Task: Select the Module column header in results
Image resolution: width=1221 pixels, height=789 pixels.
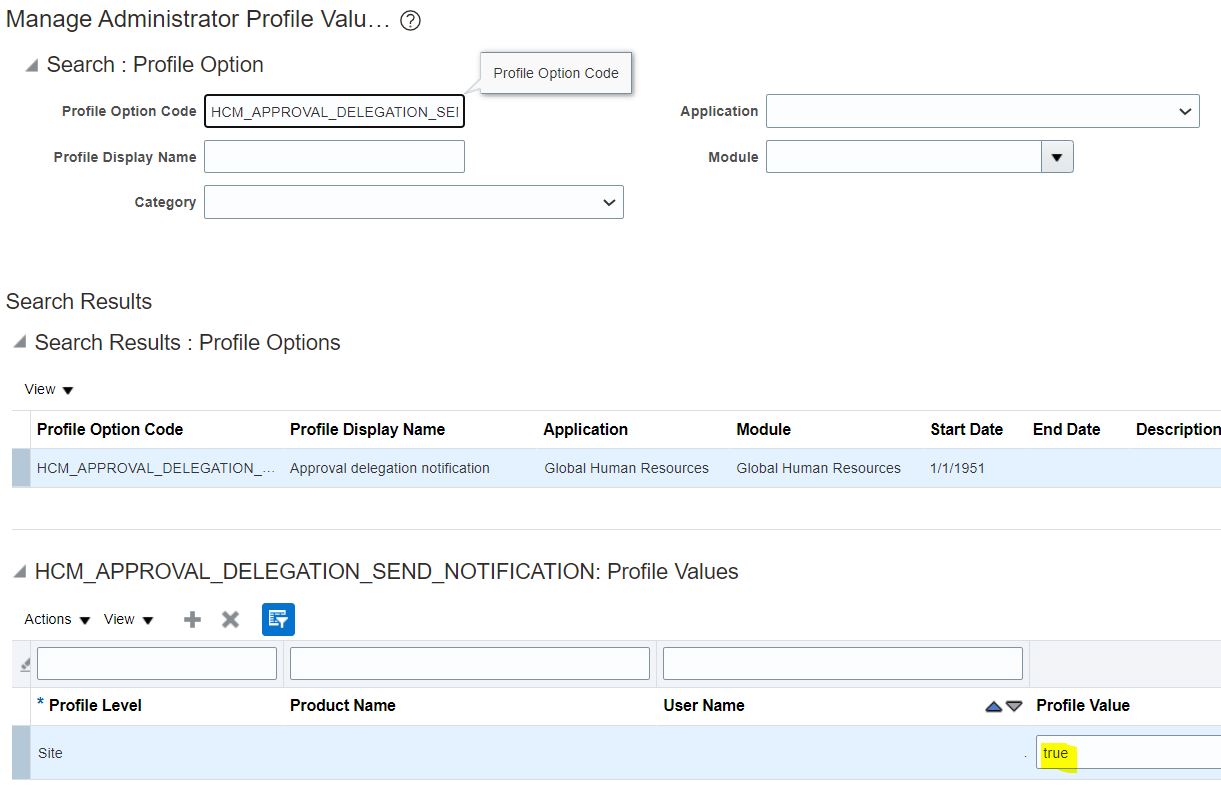Action: 763,430
